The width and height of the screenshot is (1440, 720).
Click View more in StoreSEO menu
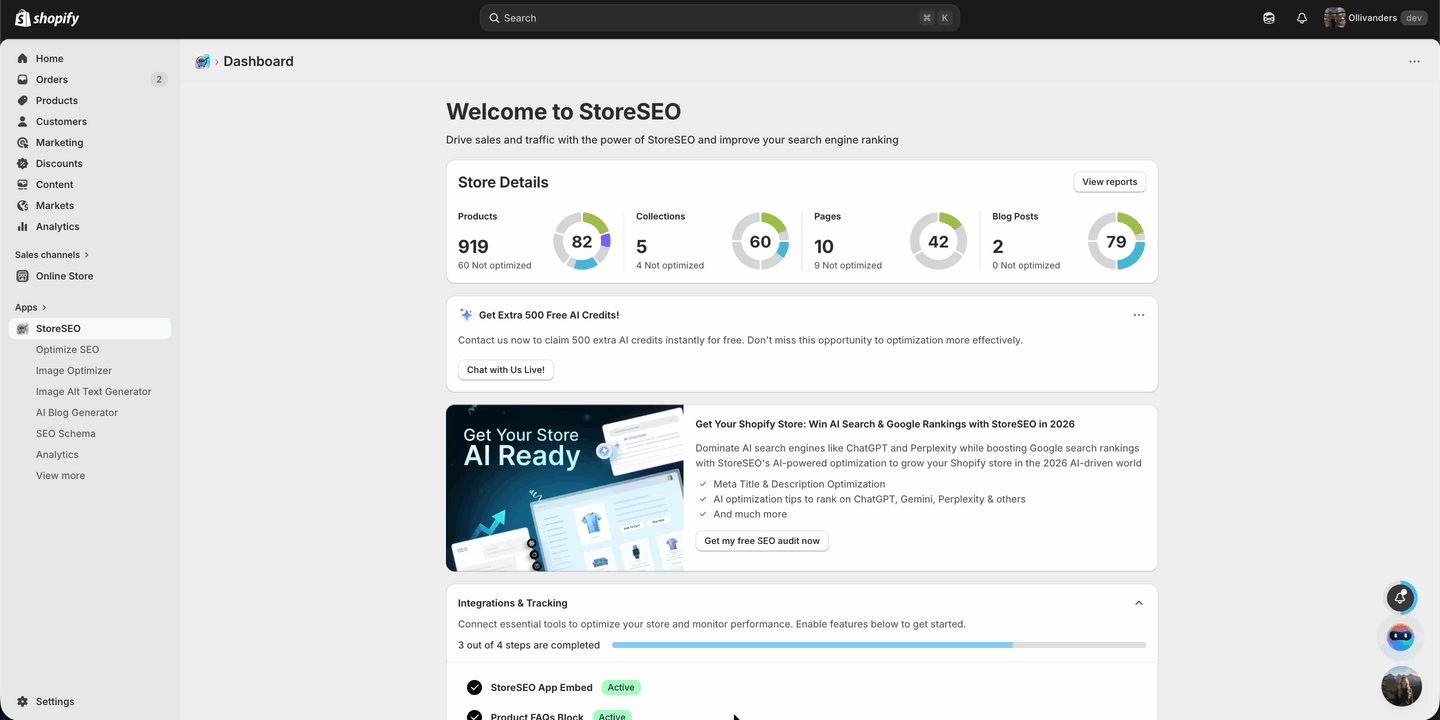click(60, 475)
